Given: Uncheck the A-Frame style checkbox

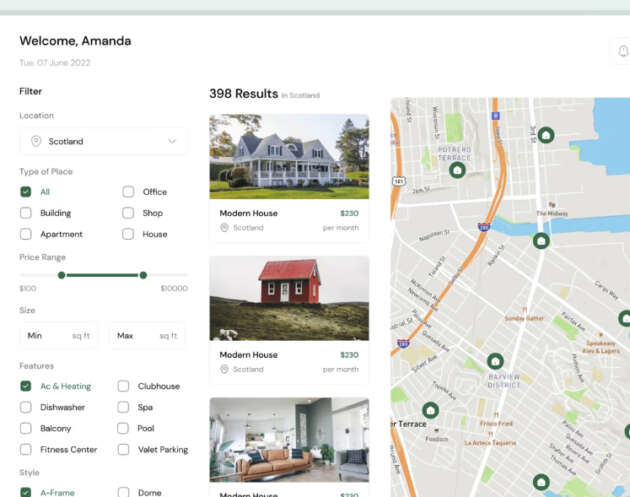Looking at the screenshot, I should [x=26, y=492].
